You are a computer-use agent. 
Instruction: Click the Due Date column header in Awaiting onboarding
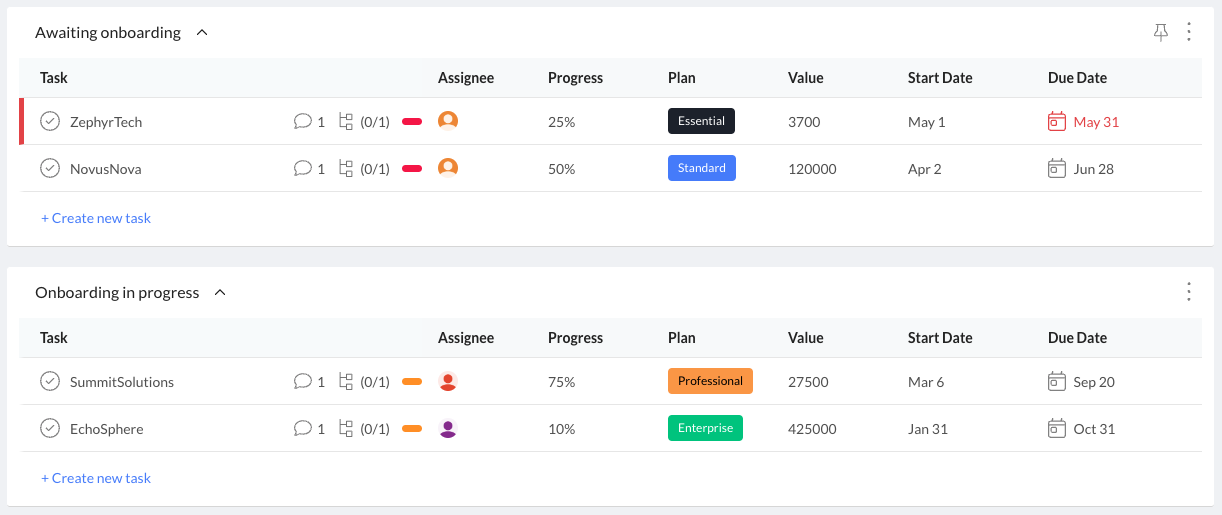pos(1077,78)
